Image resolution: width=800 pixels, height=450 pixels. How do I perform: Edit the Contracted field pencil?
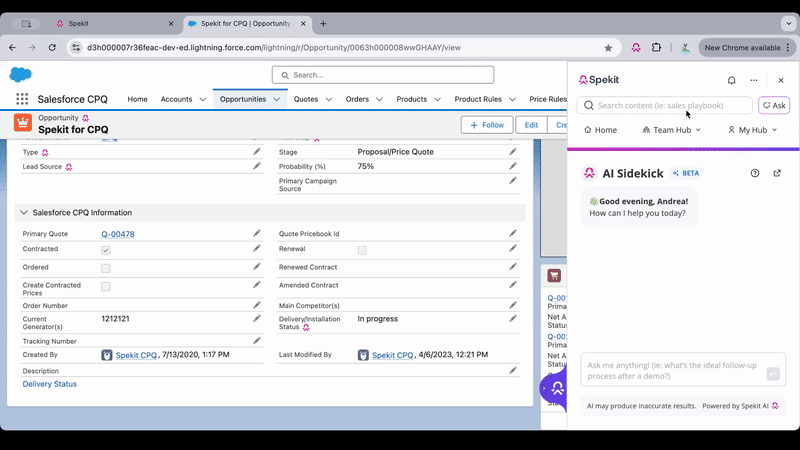pos(257,248)
